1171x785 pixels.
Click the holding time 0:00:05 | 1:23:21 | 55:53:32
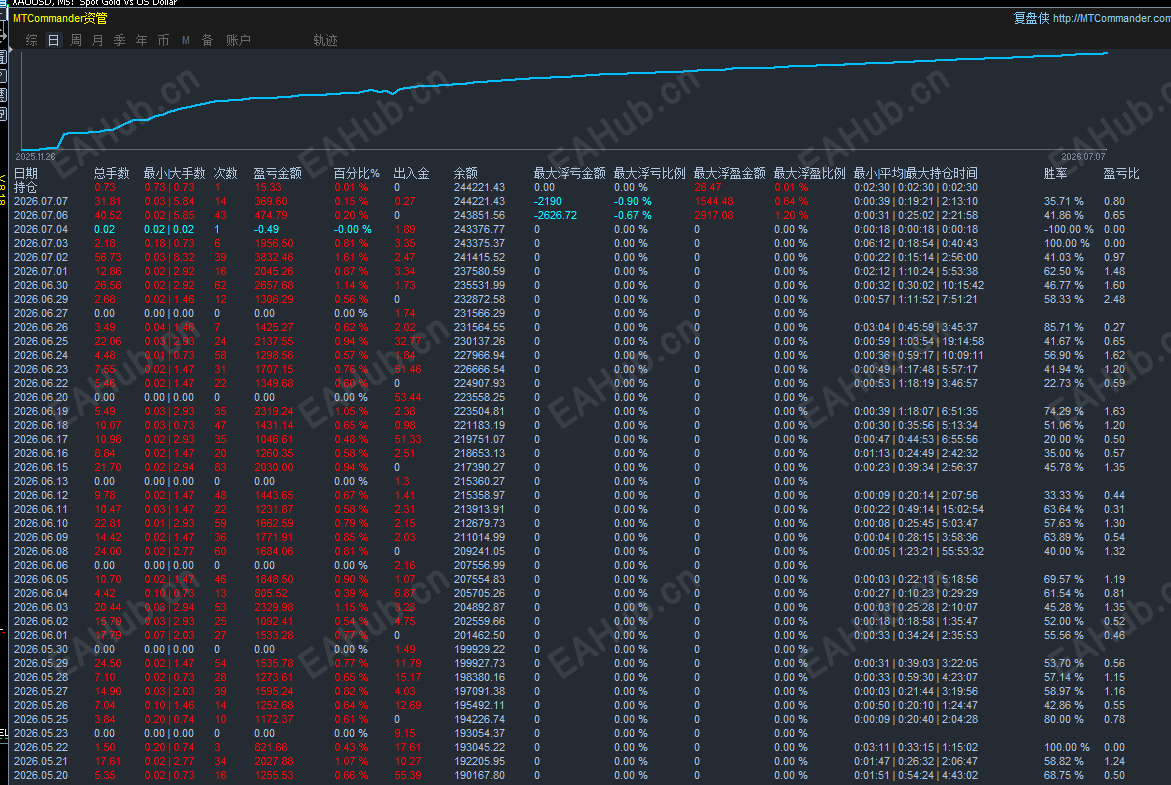pos(919,551)
